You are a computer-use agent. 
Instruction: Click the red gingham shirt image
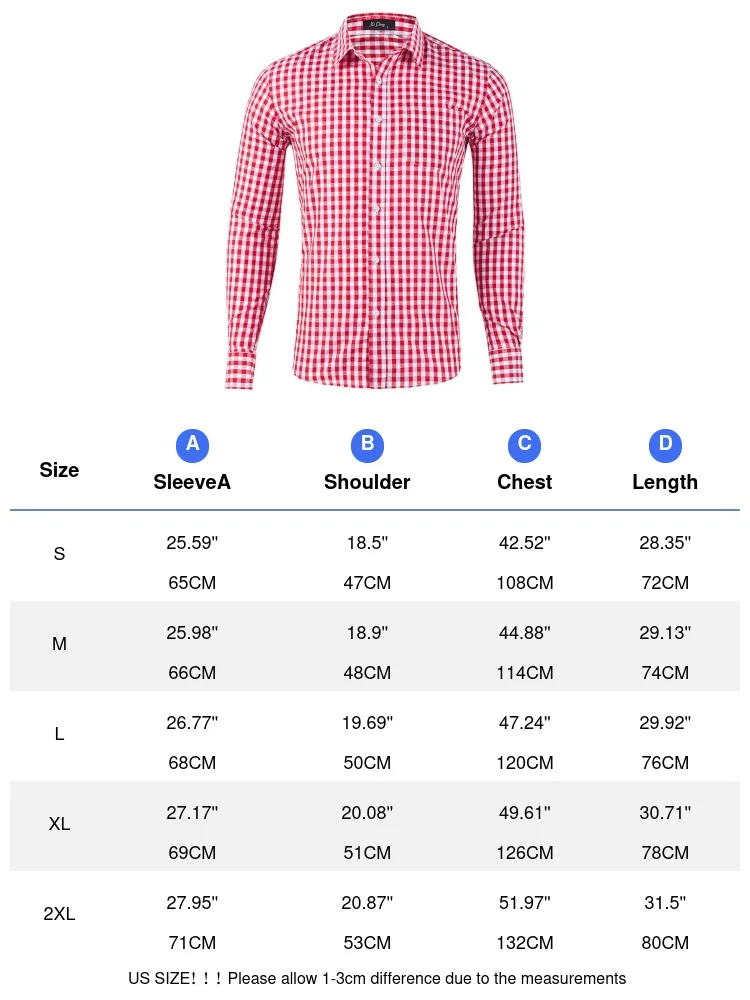pos(375,201)
